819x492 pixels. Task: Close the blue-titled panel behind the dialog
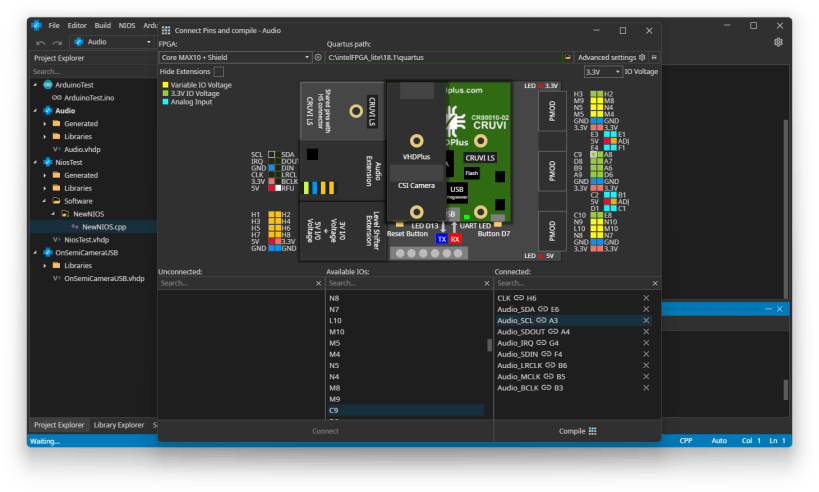pyautogui.click(x=779, y=309)
